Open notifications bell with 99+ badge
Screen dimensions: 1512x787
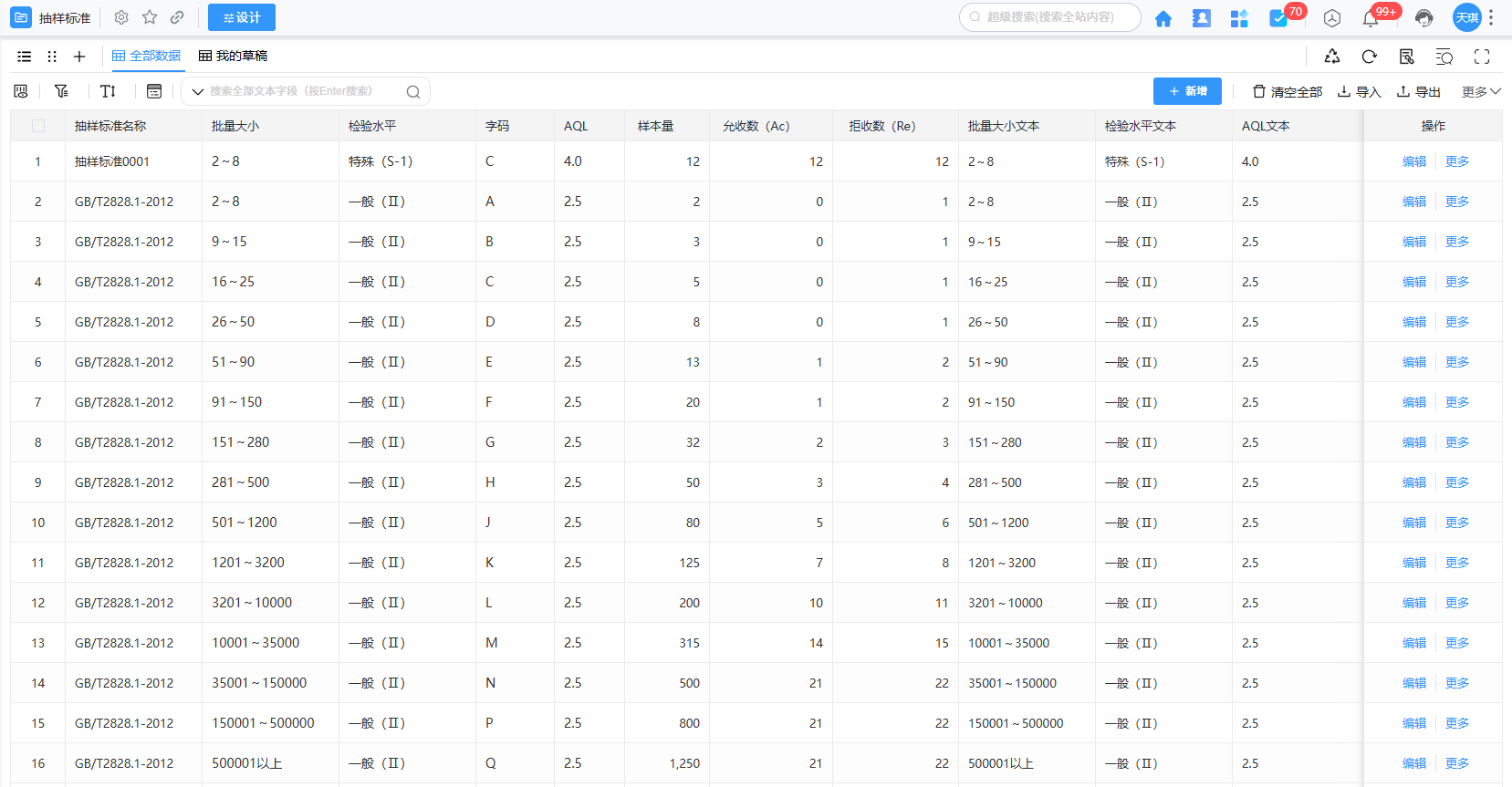tap(1371, 18)
